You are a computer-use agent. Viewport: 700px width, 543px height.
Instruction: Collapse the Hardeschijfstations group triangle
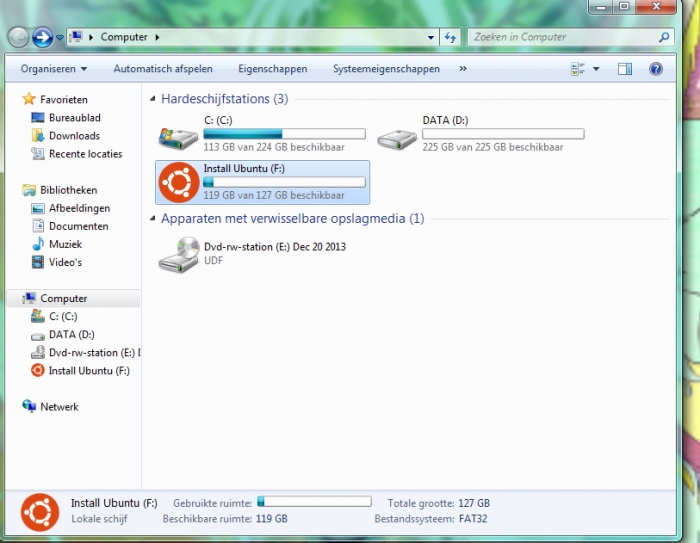click(152, 99)
